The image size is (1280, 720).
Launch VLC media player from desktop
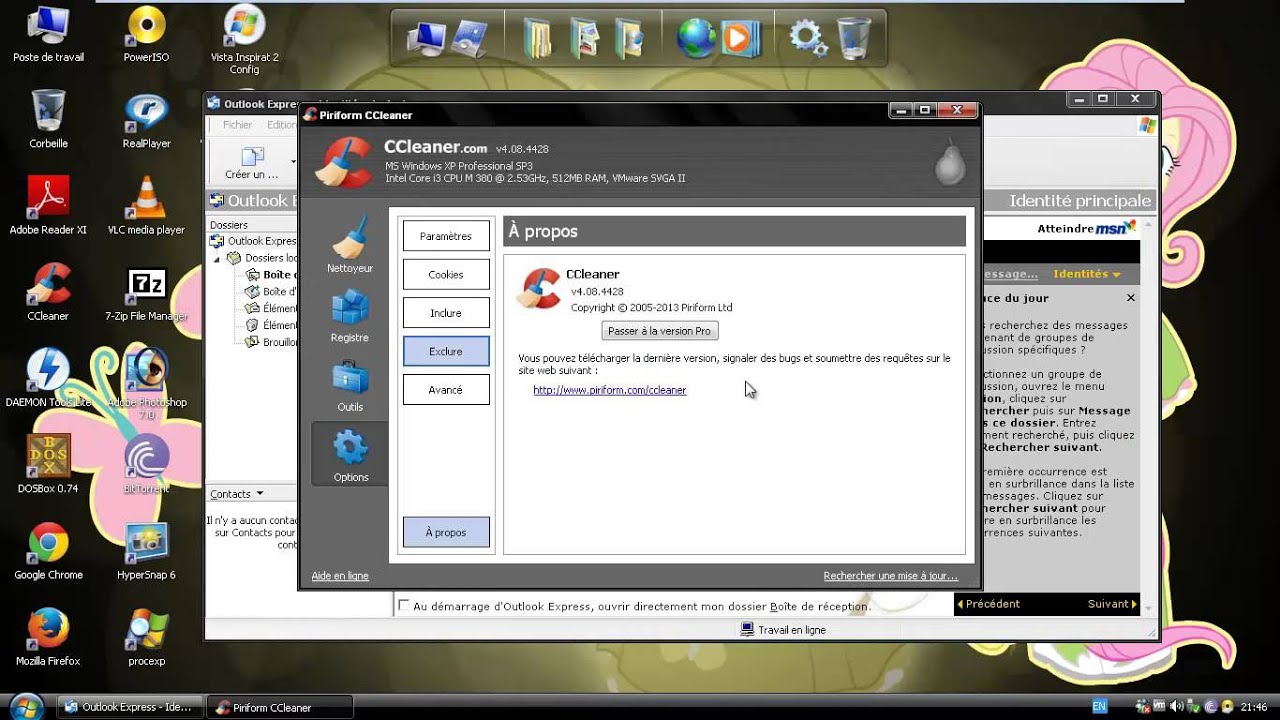coord(146,206)
